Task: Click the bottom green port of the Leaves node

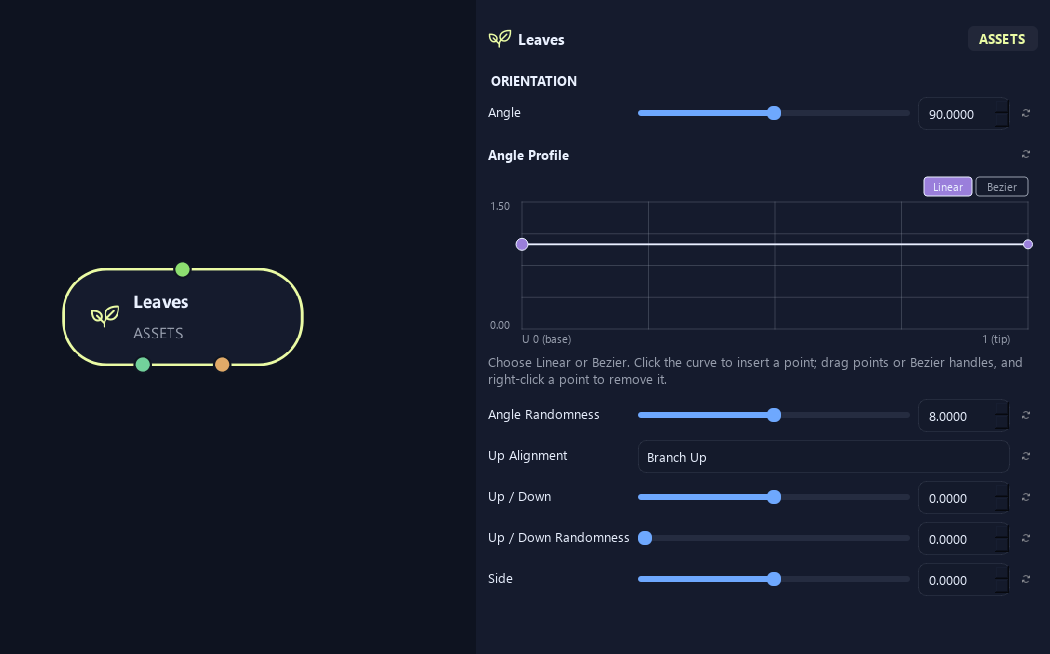Action: tap(143, 365)
